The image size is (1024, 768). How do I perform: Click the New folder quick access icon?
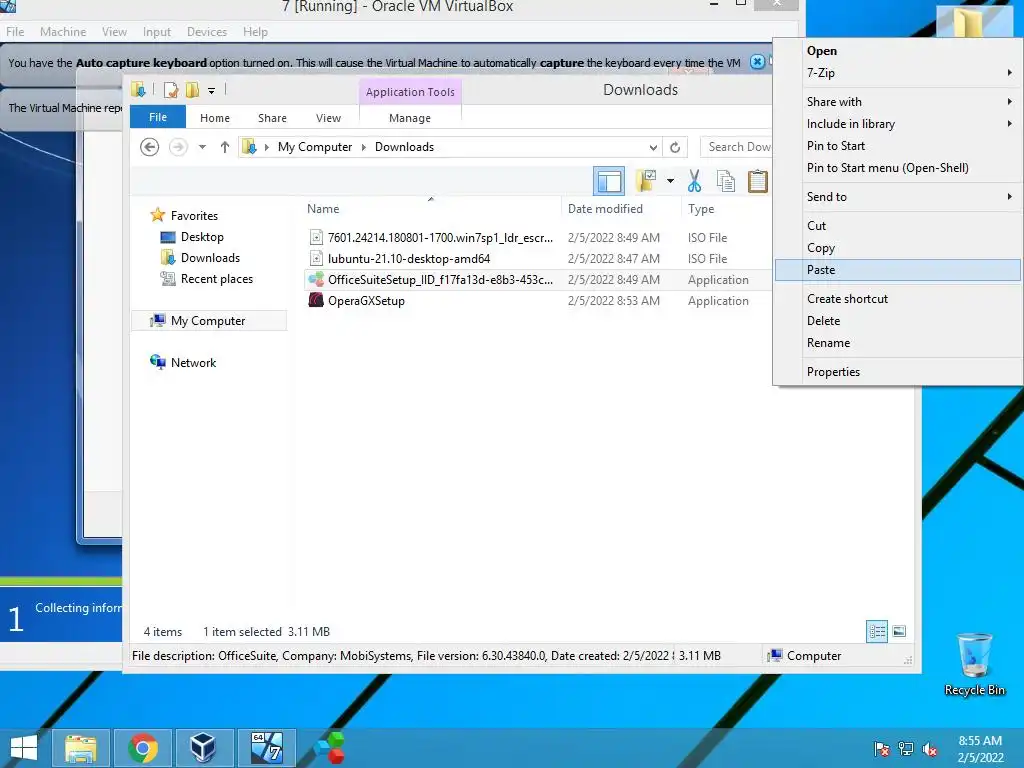[x=192, y=90]
